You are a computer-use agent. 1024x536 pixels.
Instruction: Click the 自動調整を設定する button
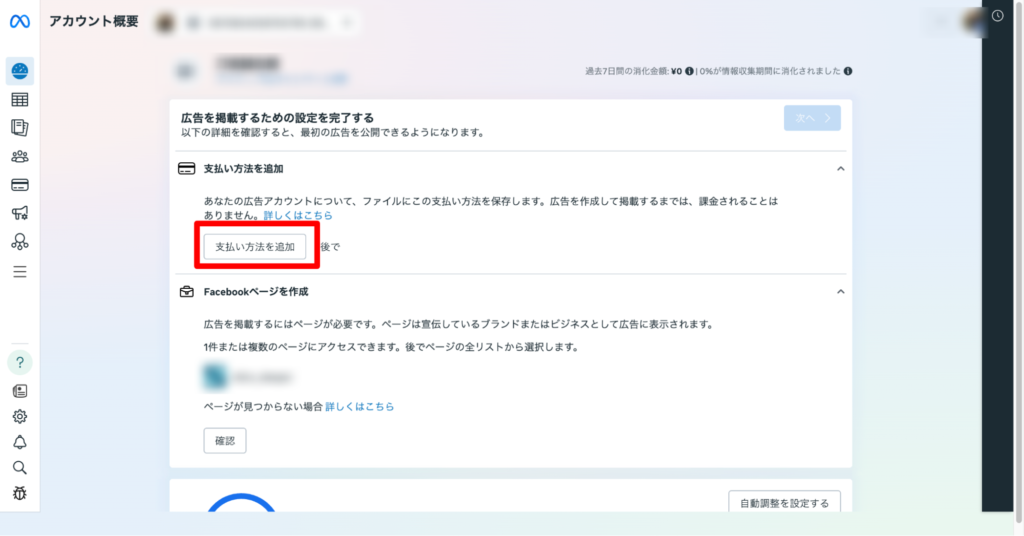783,502
